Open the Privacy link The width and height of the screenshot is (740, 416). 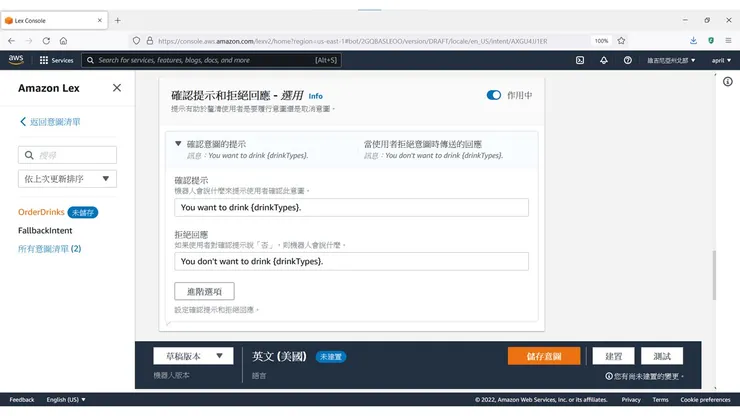tap(631, 399)
